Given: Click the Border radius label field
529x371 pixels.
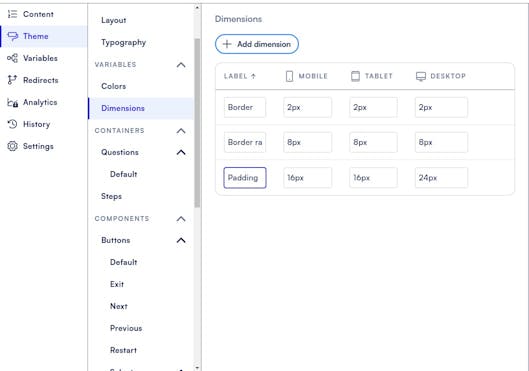Looking at the screenshot, I should tap(245, 142).
